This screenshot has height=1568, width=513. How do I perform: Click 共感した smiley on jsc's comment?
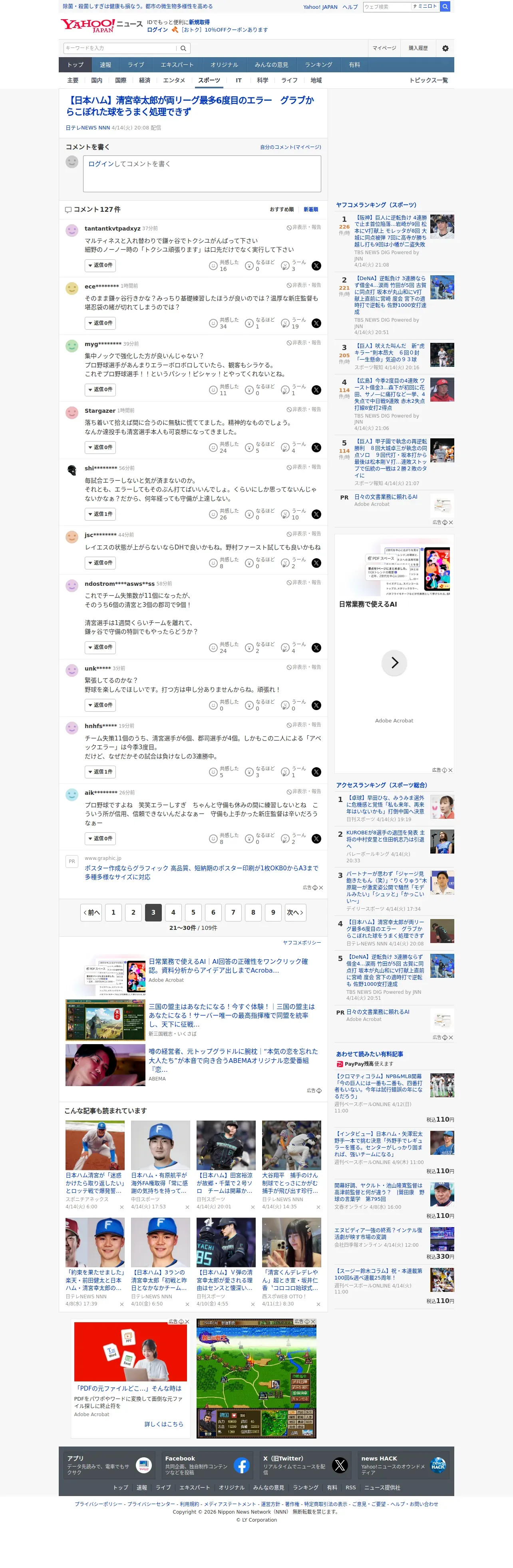click(213, 563)
